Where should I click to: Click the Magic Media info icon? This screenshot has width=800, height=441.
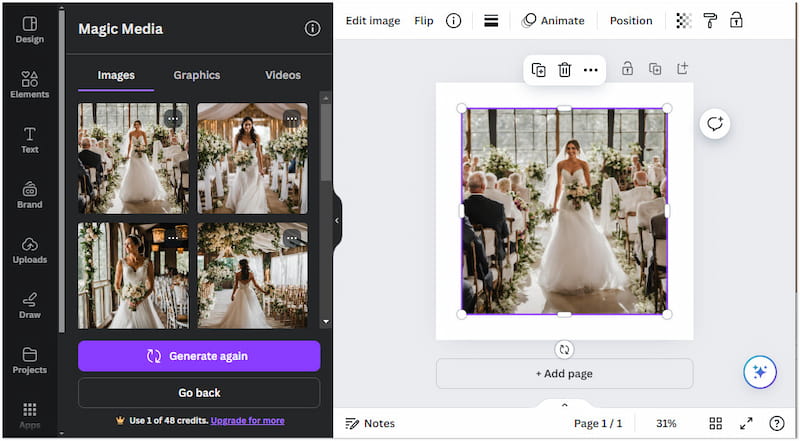(312, 29)
